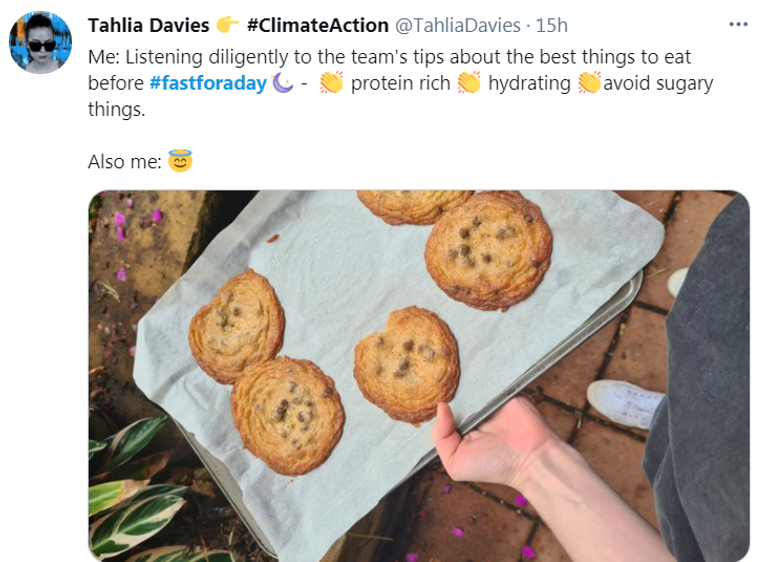Open the Tahlia Davies display name link
This screenshot has width=768, height=562.
pyautogui.click(x=149, y=25)
